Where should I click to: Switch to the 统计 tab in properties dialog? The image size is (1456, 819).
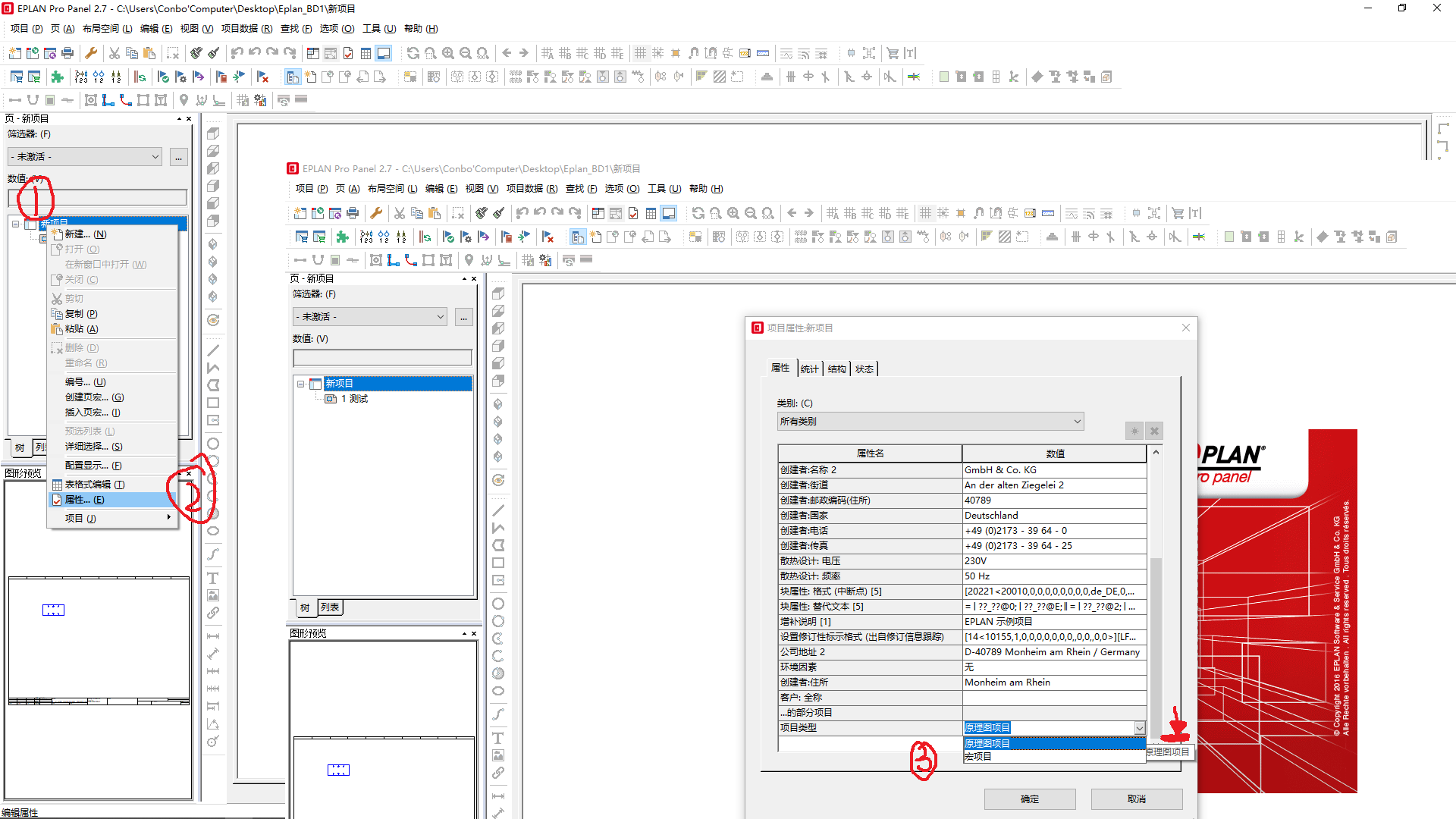coord(808,369)
